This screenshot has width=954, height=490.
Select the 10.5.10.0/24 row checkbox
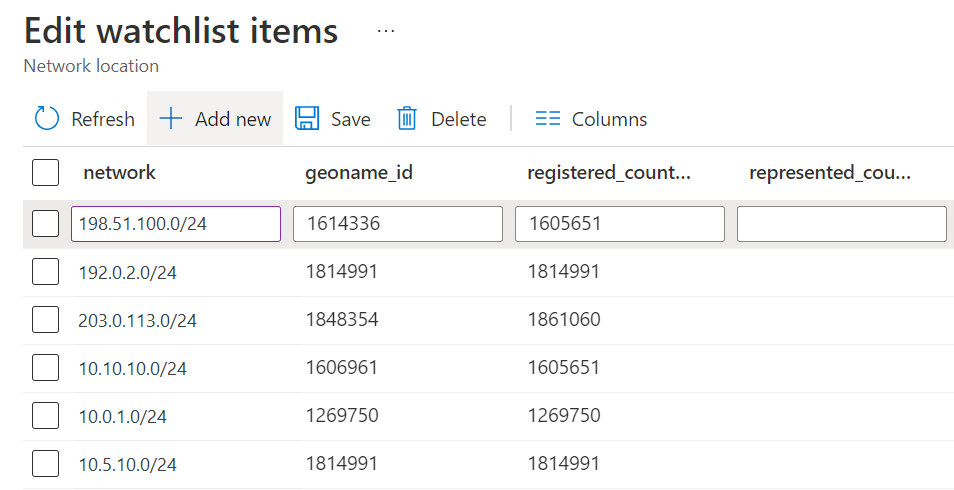click(x=45, y=464)
